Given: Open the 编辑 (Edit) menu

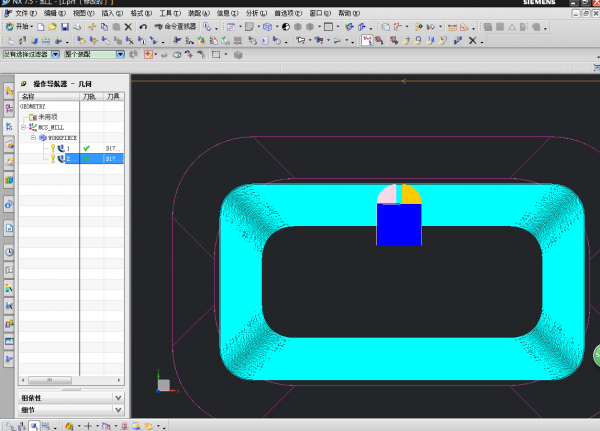Looking at the screenshot, I should tap(54, 13).
